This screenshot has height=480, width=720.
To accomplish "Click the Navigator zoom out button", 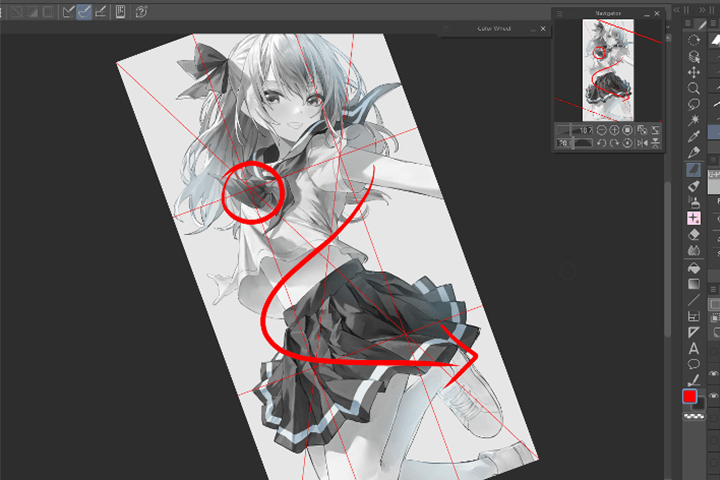I will tap(601, 130).
